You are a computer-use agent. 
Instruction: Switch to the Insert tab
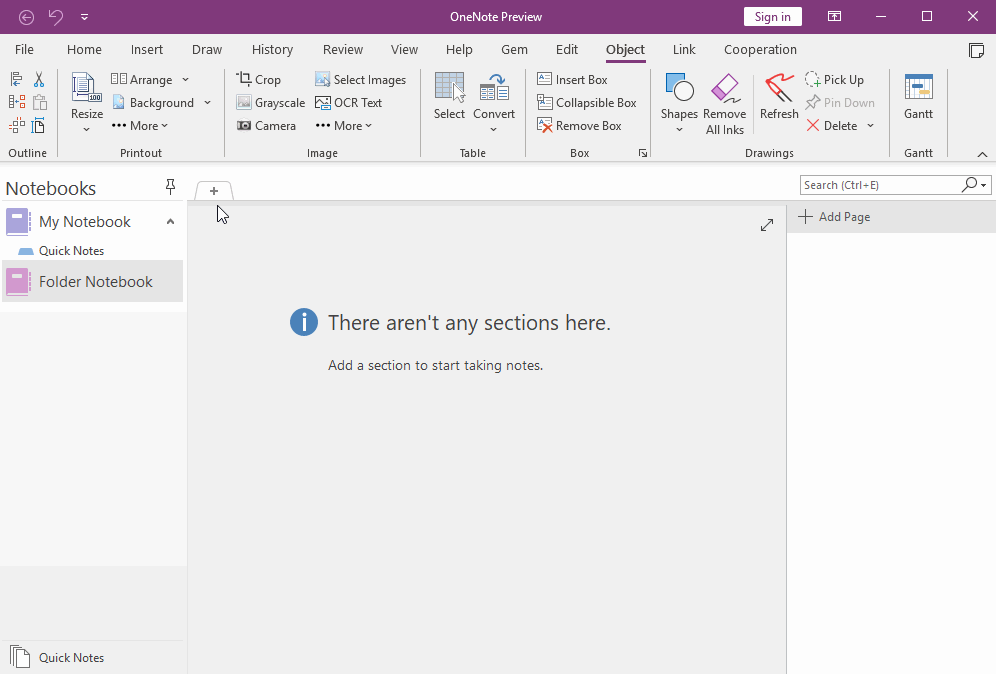click(x=147, y=50)
